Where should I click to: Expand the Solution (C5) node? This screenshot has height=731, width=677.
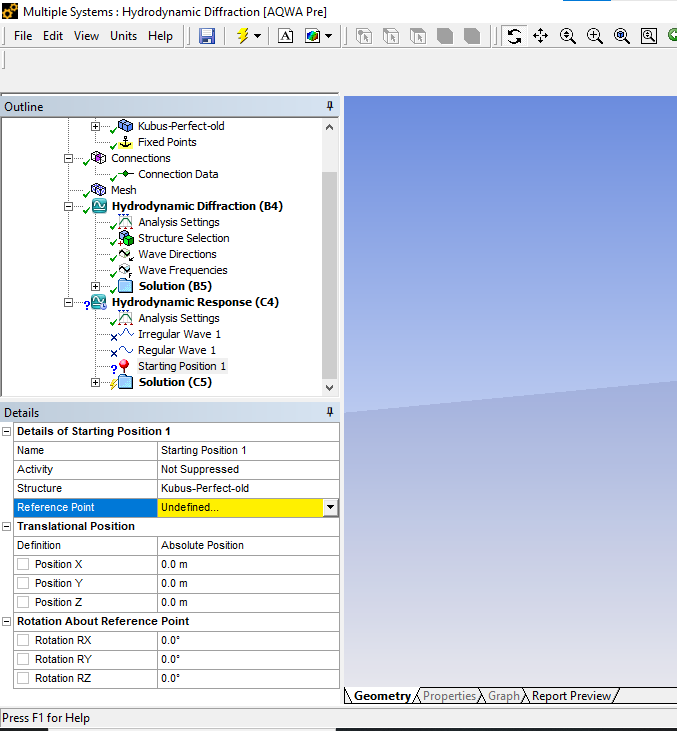tap(95, 382)
